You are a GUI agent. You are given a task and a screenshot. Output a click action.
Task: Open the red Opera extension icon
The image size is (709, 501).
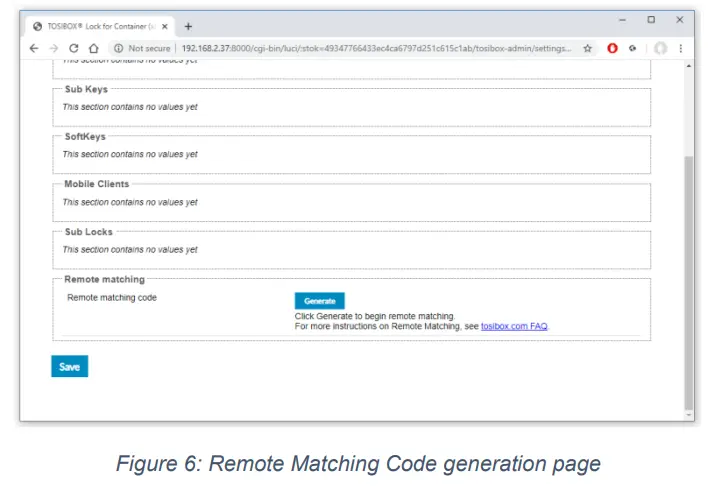point(612,48)
